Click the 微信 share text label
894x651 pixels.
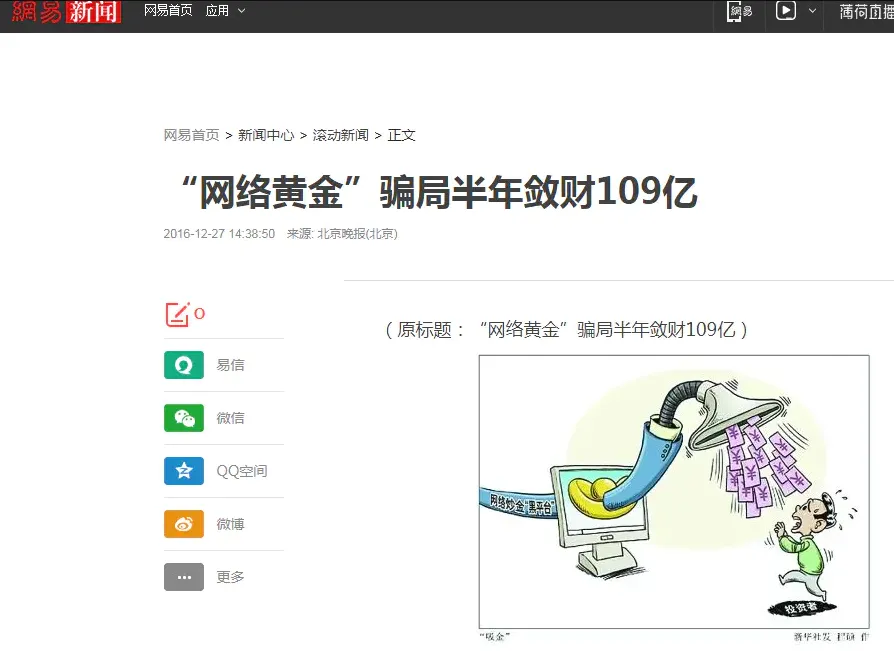coord(230,418)
